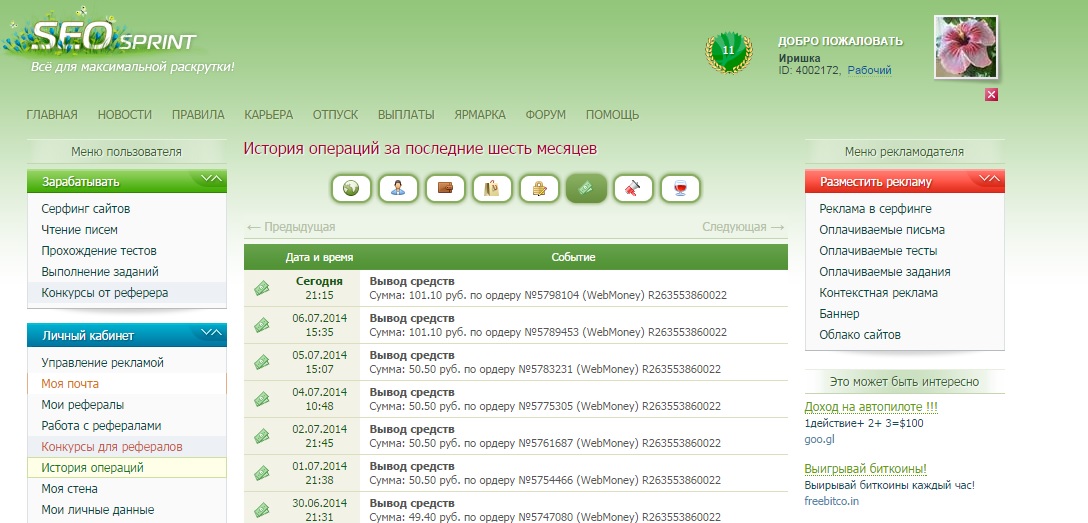
Task: Open Серфинг сайтов
Action: pos(85,209)
